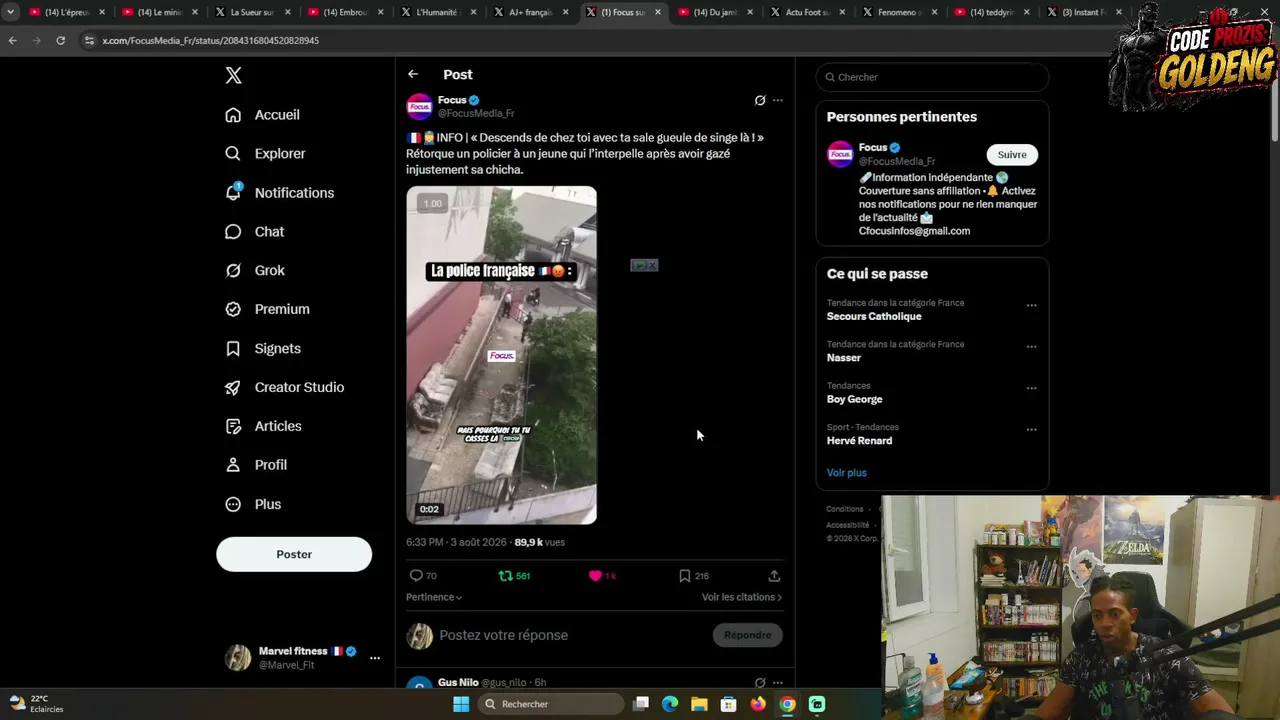Switch to the AJ+ français tab
Image resolution: width=1280 pixels, height=720 pixels.
pos(530,12)
